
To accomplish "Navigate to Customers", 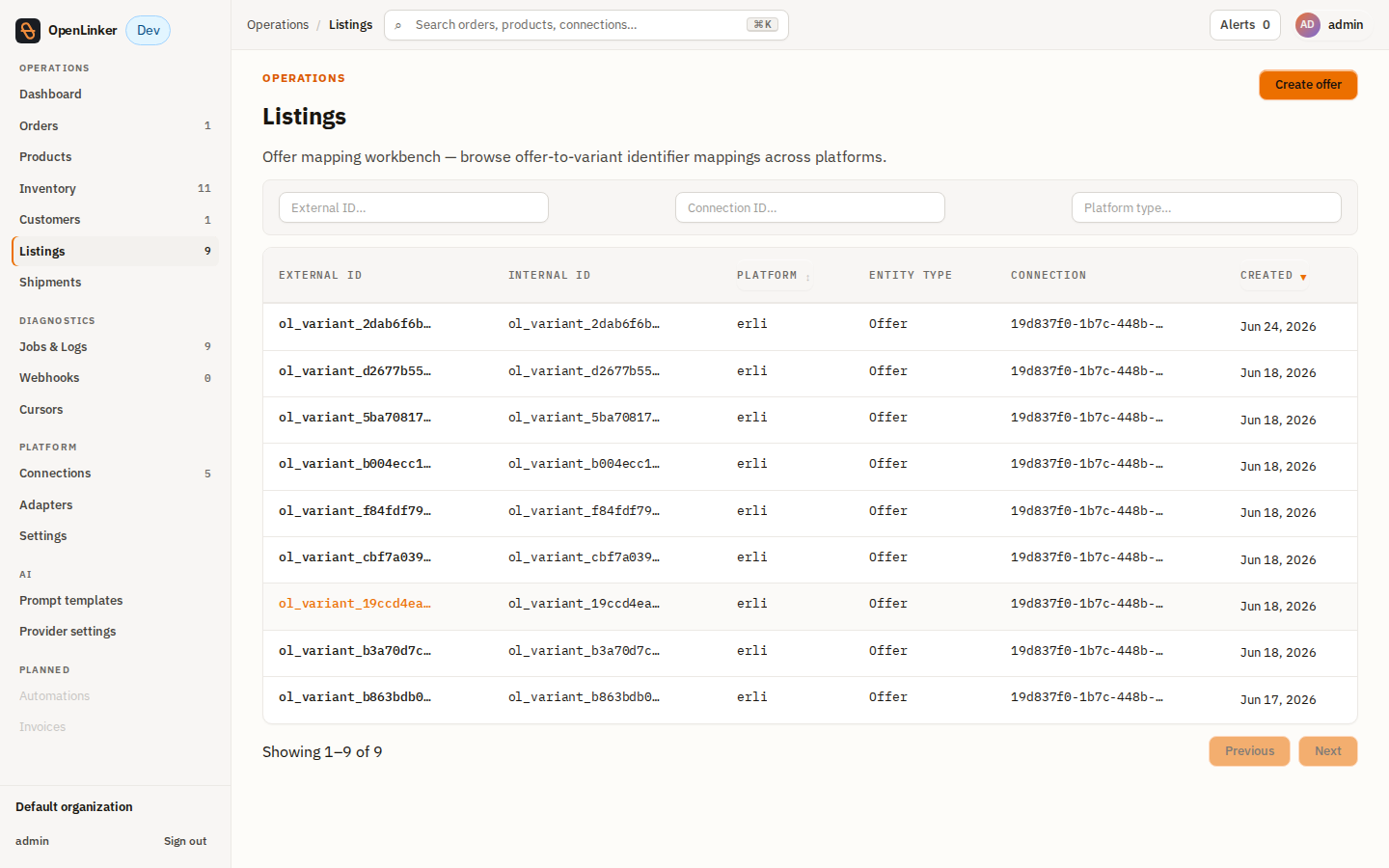I will pos(115,220).
